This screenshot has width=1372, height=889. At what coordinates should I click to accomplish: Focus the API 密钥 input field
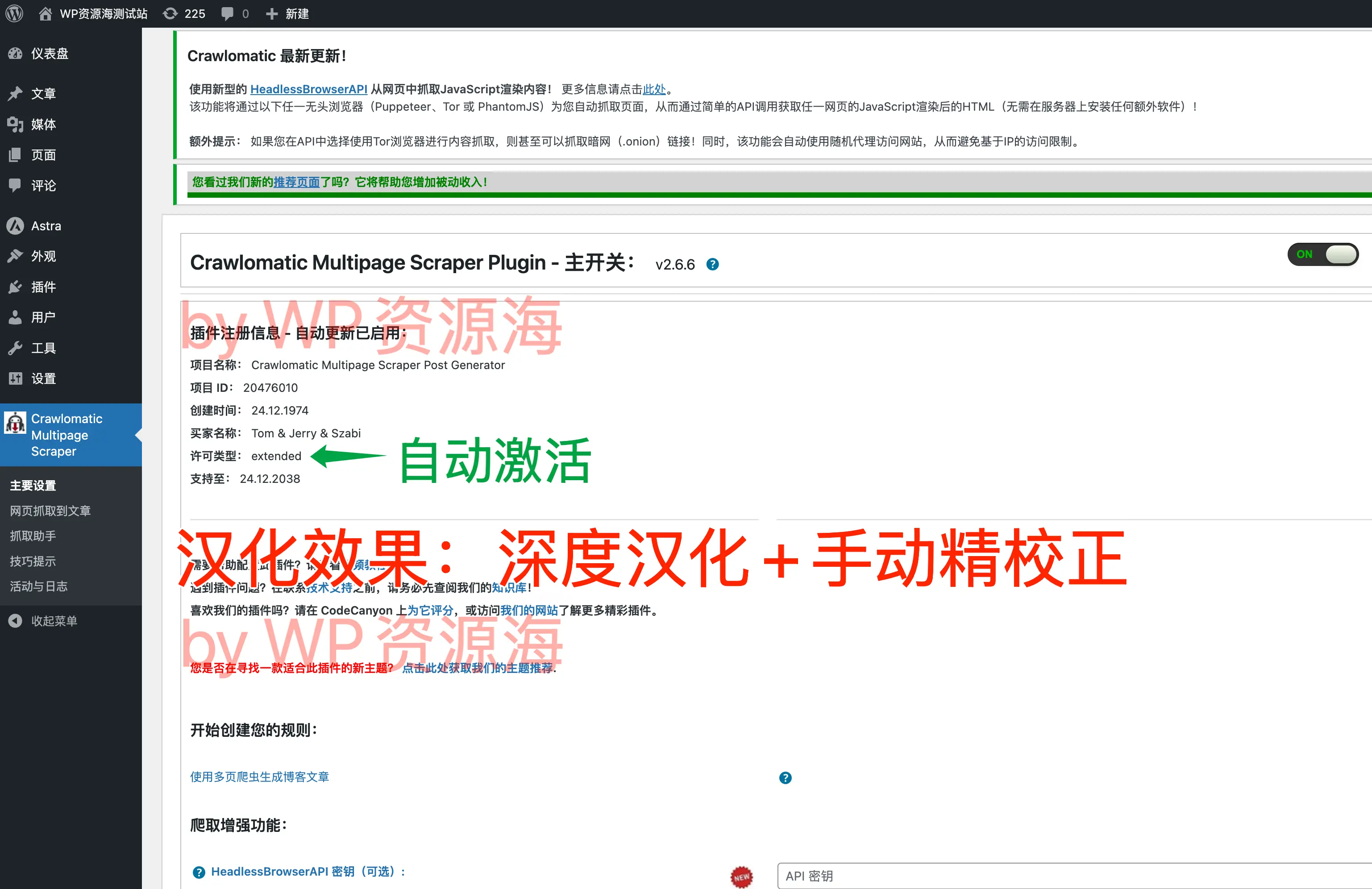tap(1074, 876)
